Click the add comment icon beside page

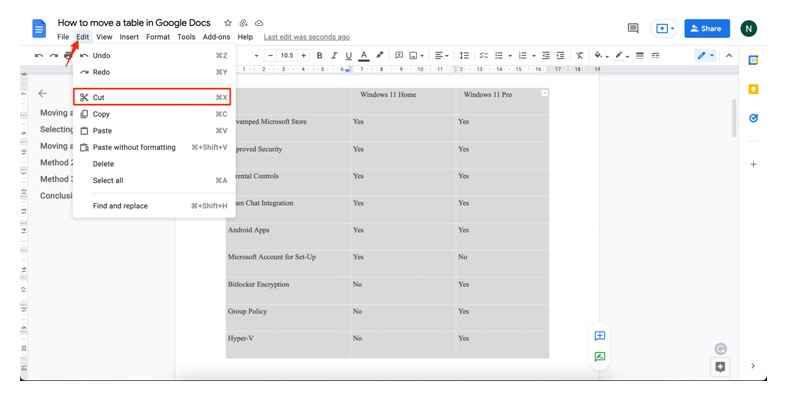coord(600,336)
